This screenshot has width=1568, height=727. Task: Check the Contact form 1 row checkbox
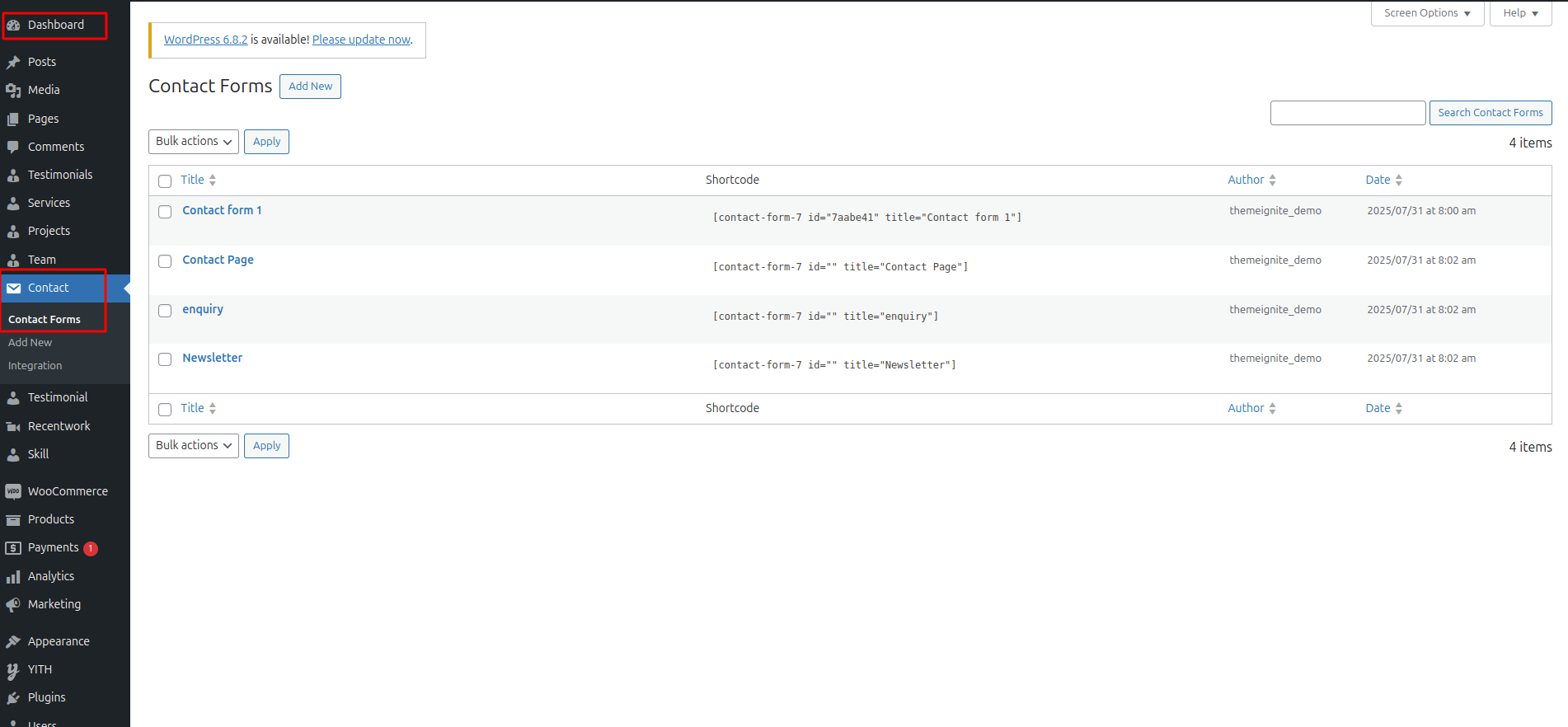(x=165, y=212)
